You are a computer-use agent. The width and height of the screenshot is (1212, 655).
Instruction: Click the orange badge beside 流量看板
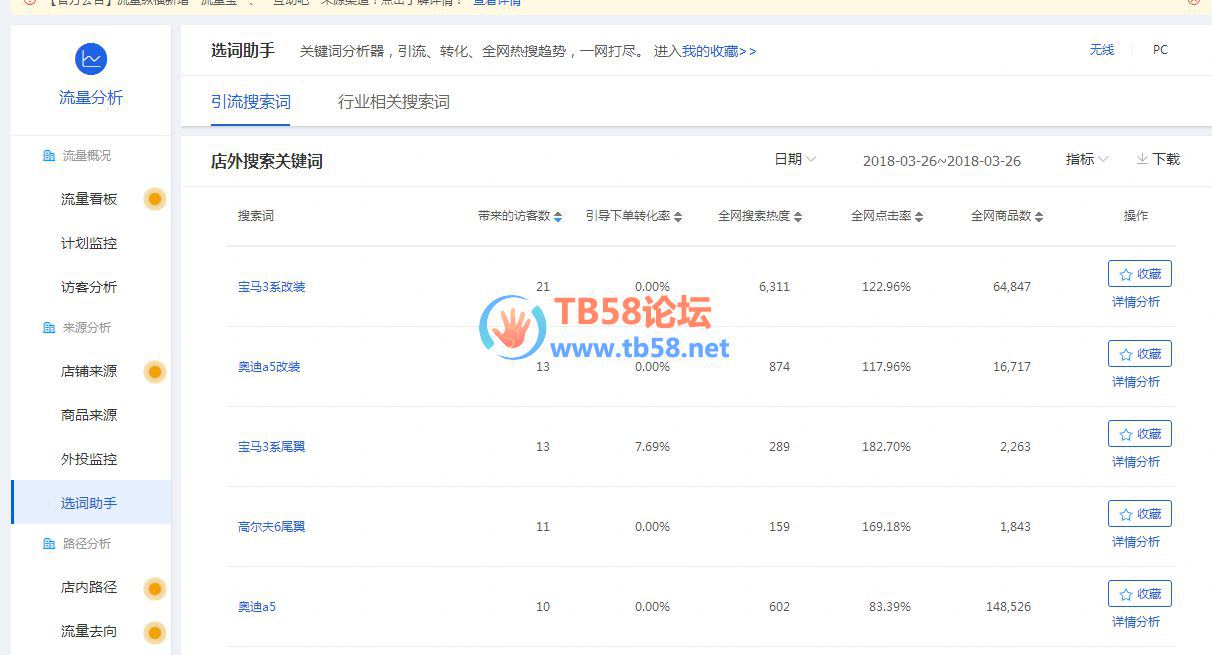[154, 199]
